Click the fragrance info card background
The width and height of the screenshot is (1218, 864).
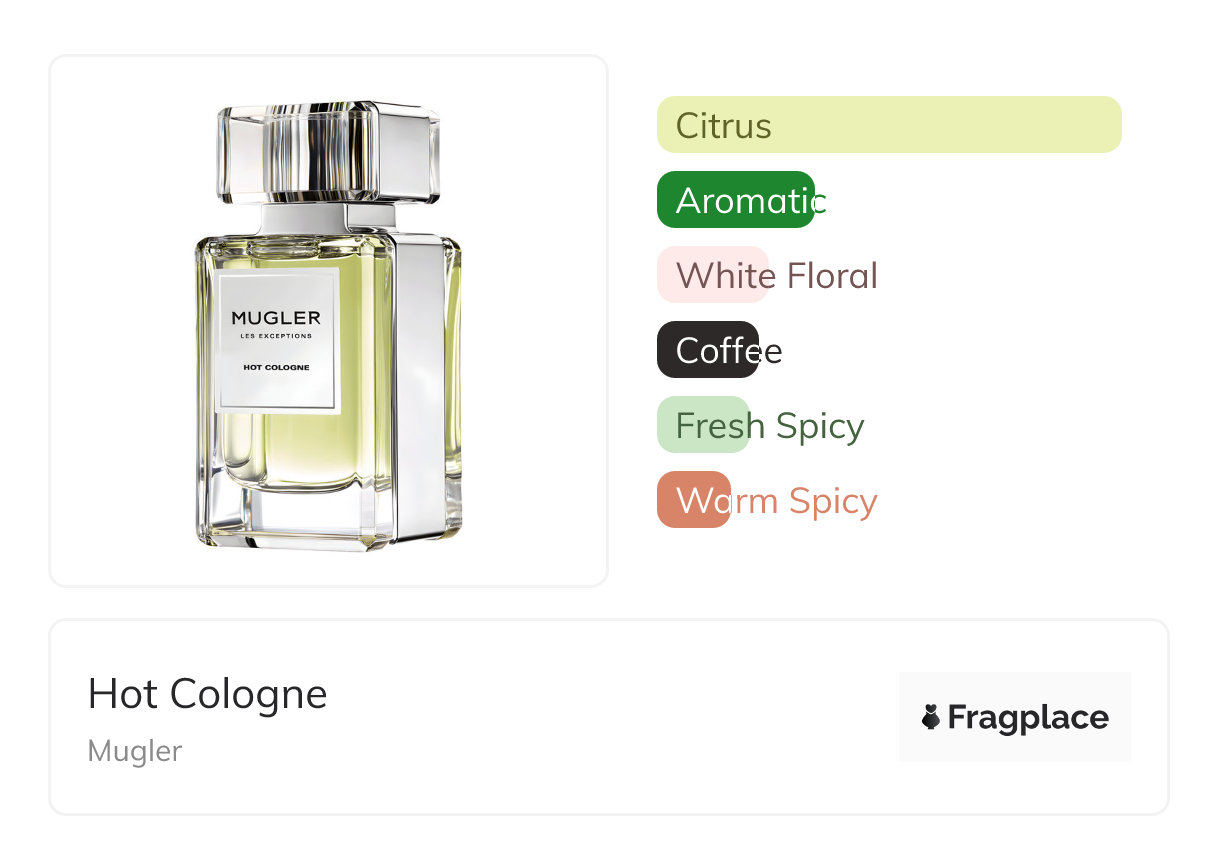tap(608, 717)
